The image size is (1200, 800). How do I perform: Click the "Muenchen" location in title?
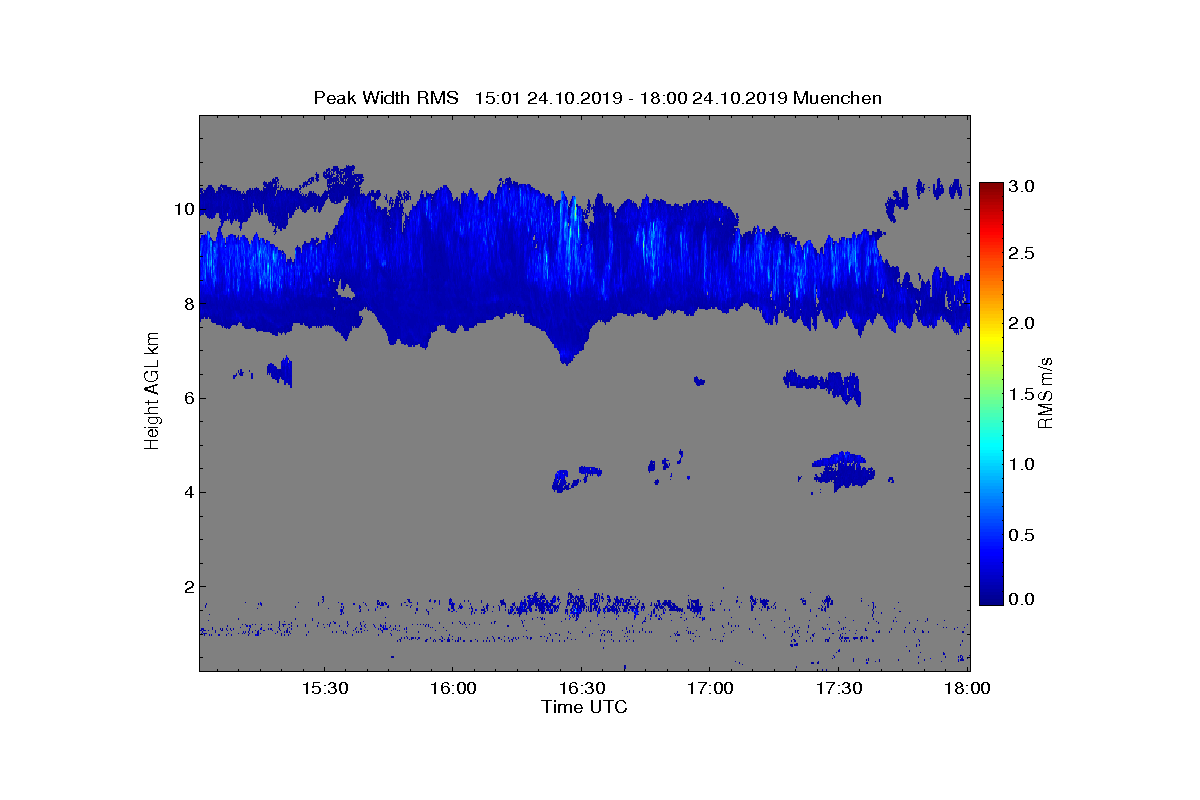point(839,98)
